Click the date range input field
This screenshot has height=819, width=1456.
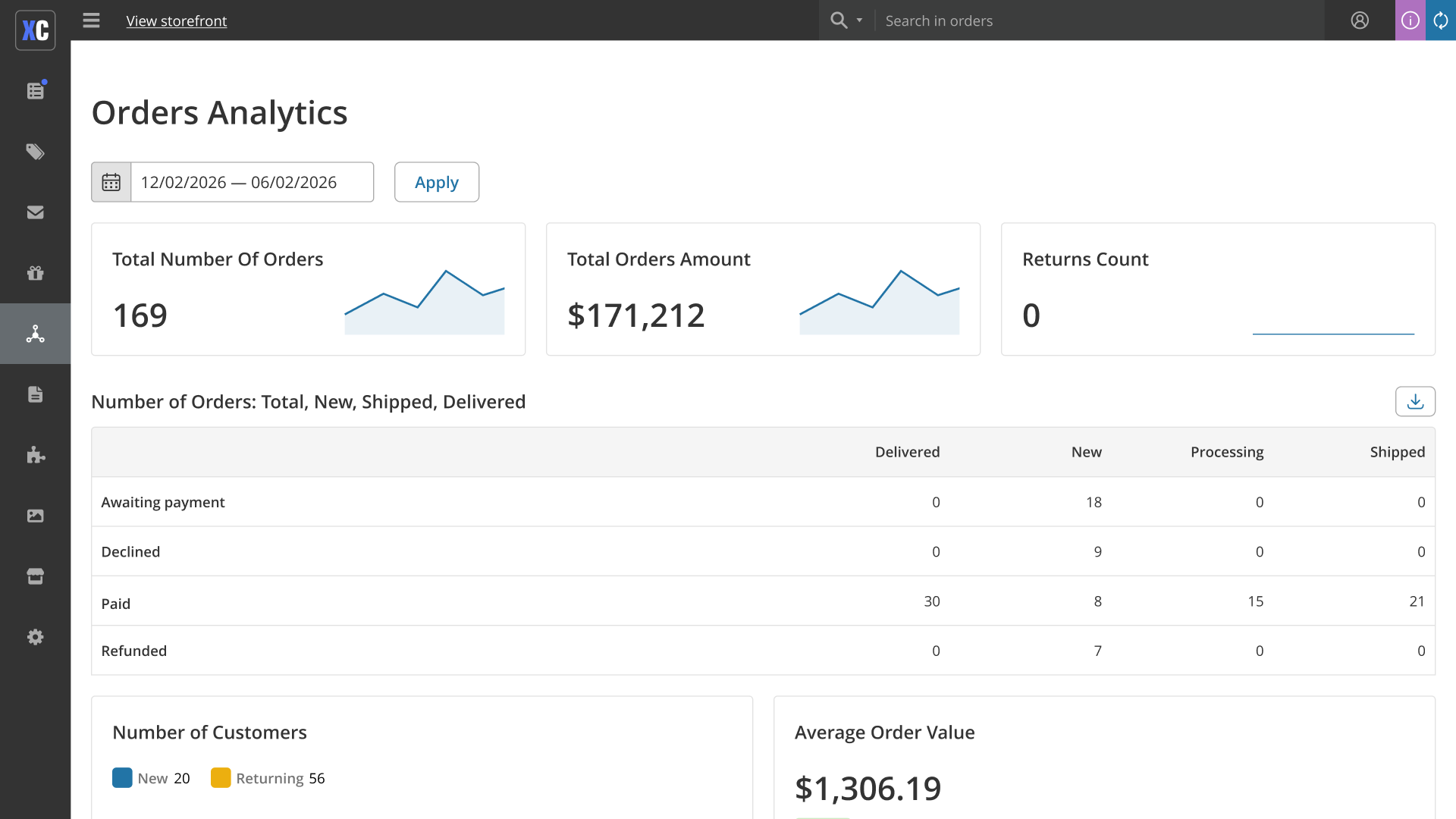tap(253, 182)
